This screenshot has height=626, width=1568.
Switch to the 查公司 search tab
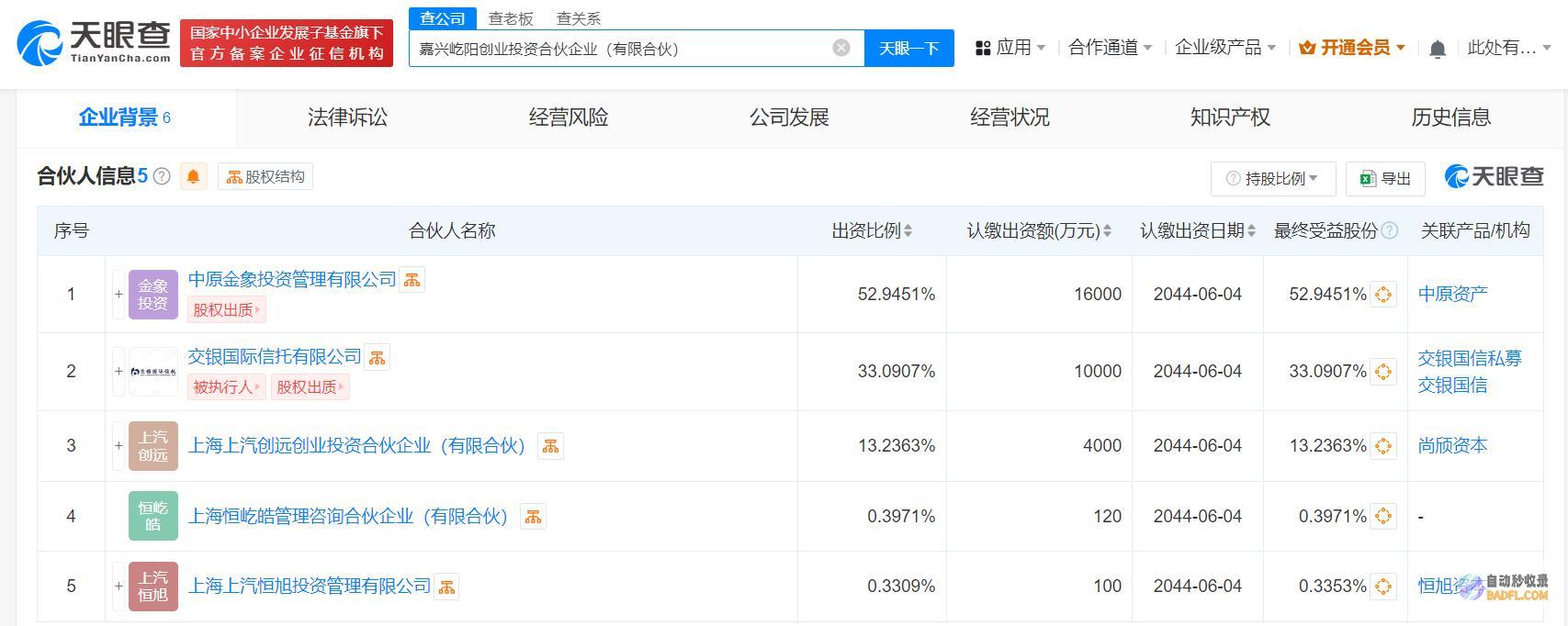[x=443, y=18]
